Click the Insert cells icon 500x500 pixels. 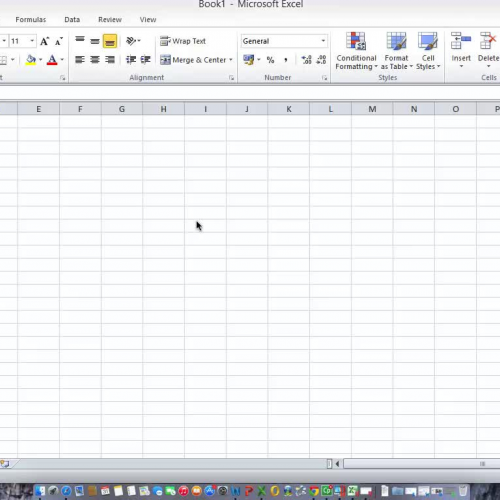pyautogui.click(x=461, y=50)
